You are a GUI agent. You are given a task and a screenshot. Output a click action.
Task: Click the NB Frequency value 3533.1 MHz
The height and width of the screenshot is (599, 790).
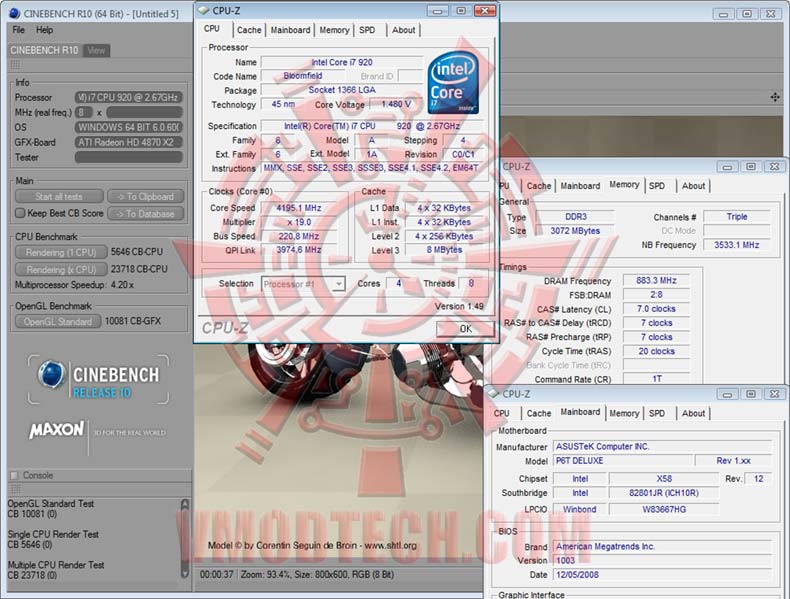736,245
